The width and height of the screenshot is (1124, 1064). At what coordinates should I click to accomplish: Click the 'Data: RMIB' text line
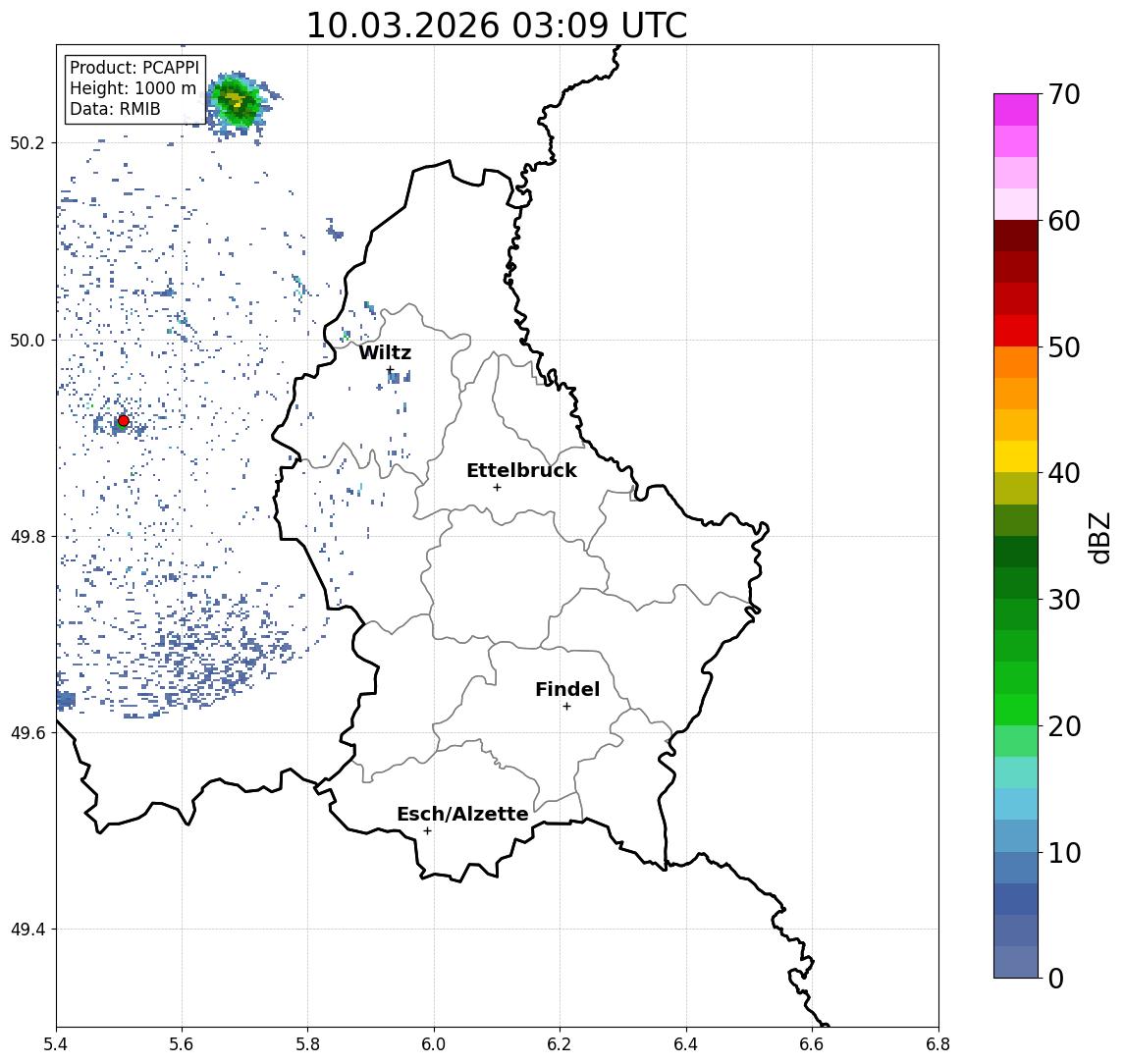pyautogui.click(x=115, y=109)
